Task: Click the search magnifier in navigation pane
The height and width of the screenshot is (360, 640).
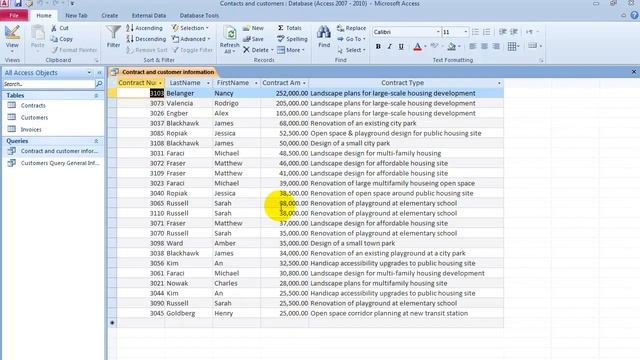Action: (x=99, y=84)
